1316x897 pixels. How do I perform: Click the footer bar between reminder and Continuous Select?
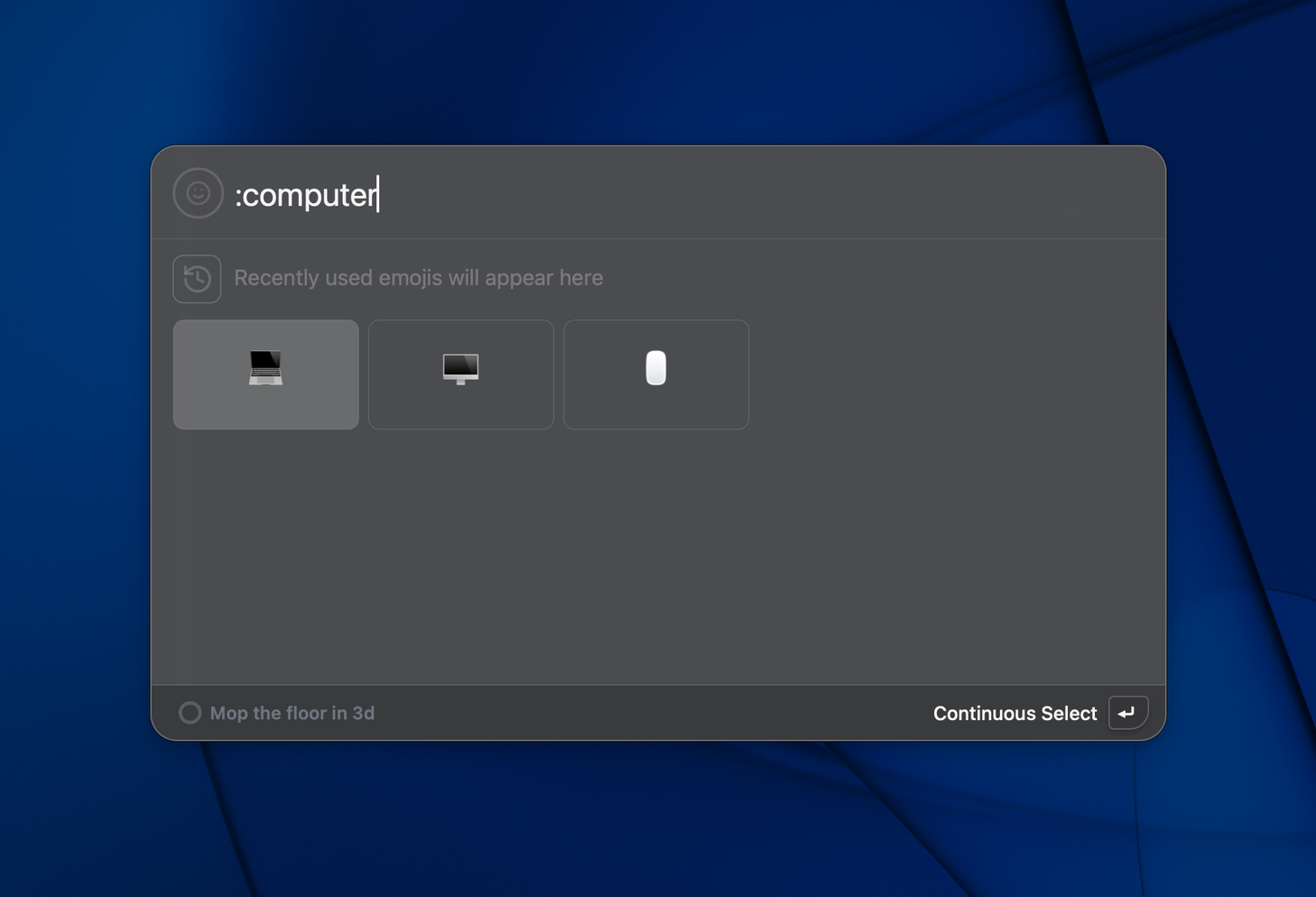point(650,713)
